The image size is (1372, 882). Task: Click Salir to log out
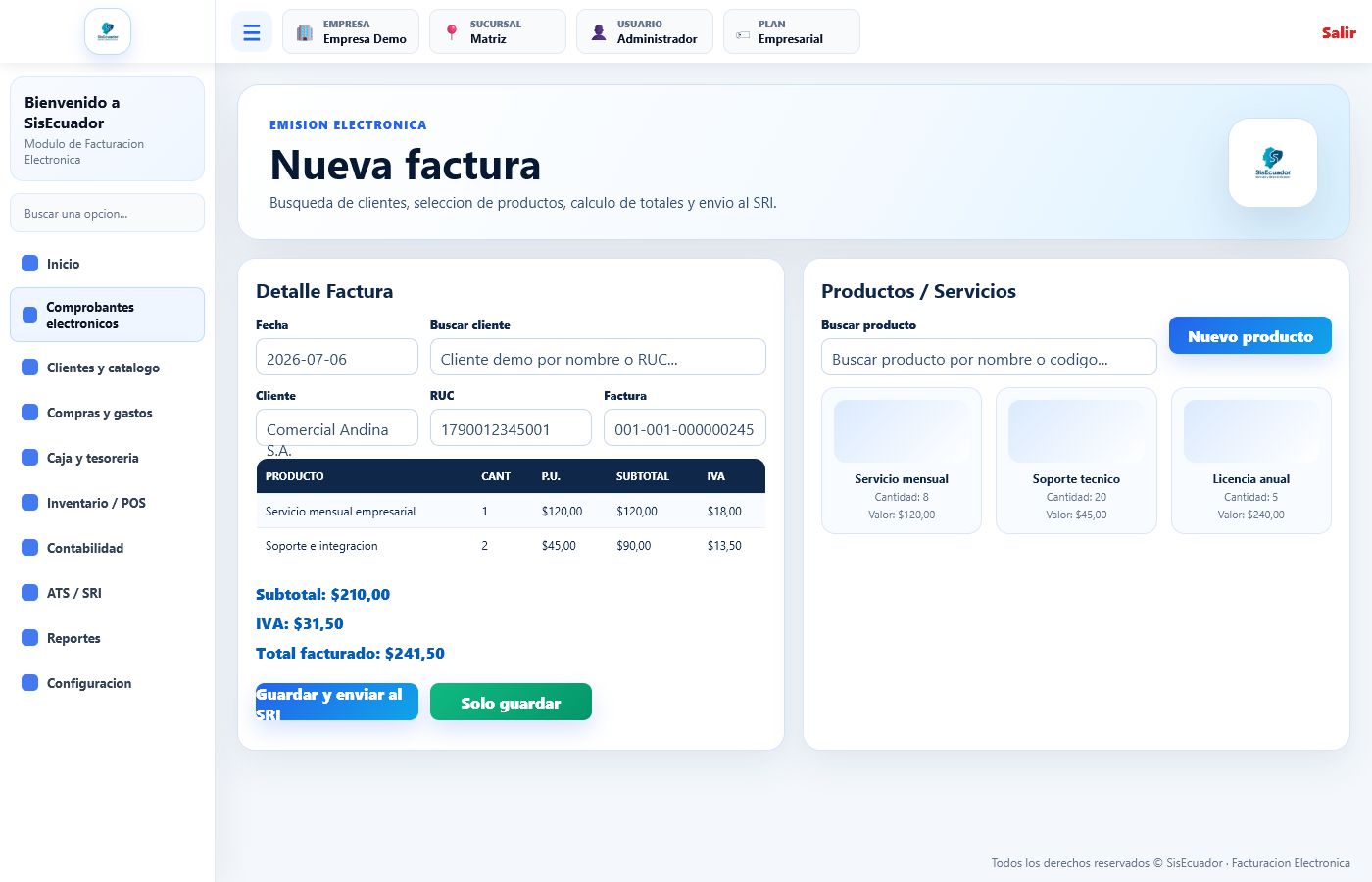pos(1339,32)
